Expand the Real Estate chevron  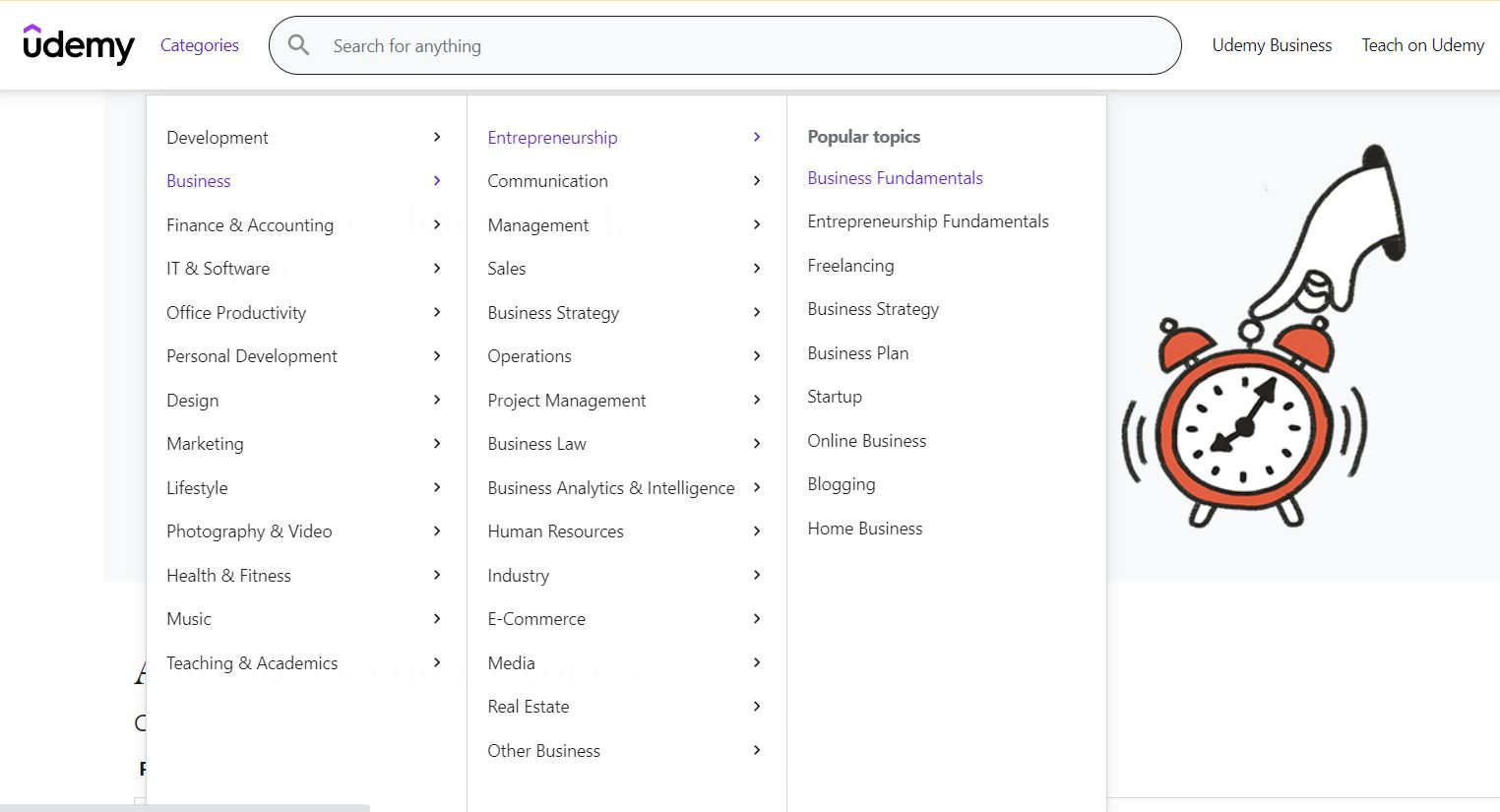(x=757, y=706)
